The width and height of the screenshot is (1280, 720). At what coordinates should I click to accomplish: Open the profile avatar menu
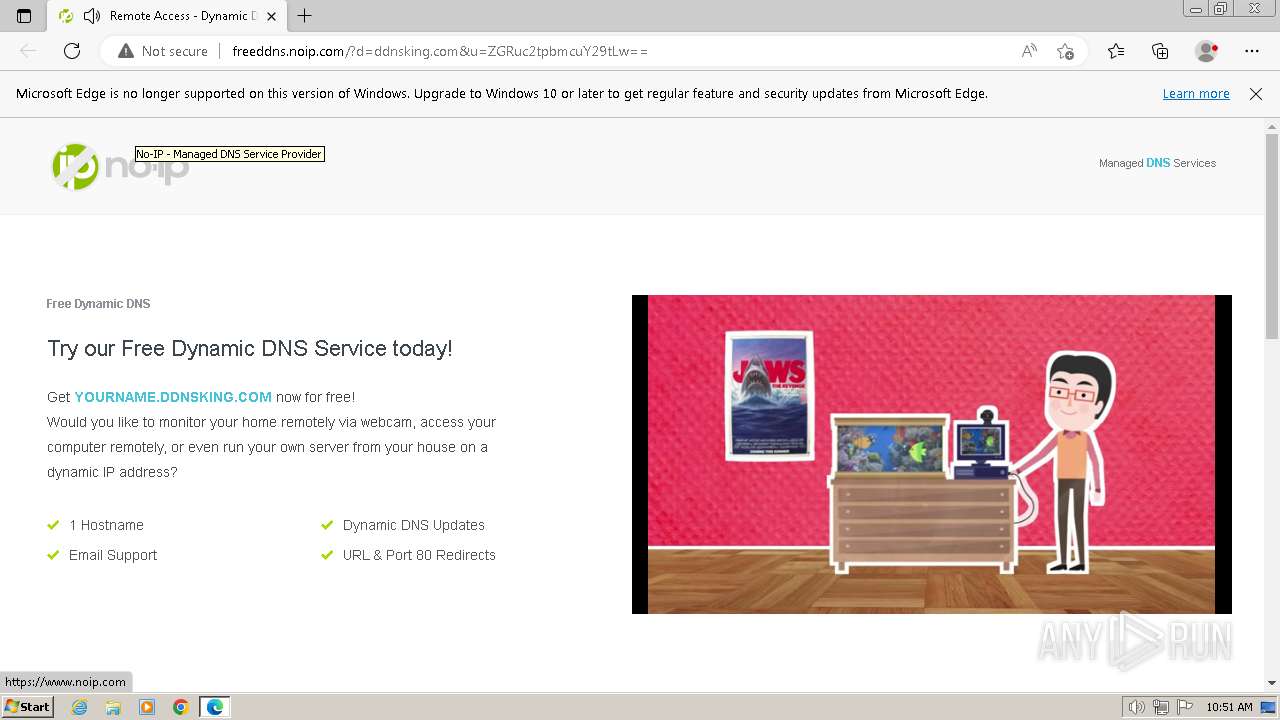pos(1206,51)
